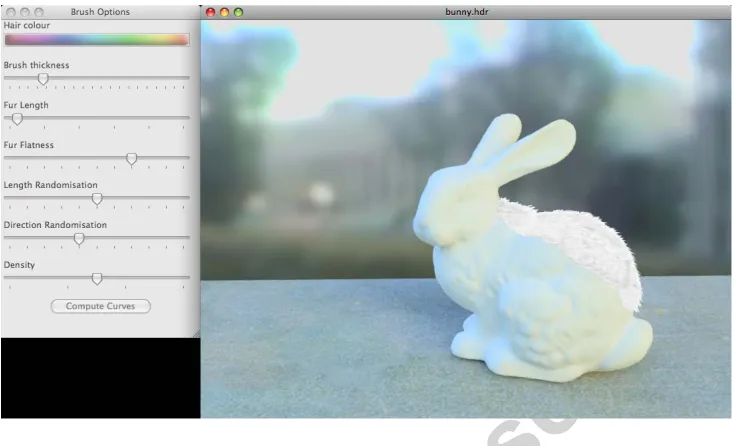Click the Brush Options grey close button
The width and height of the screenshot is (734, 446).
pos(11,12)
